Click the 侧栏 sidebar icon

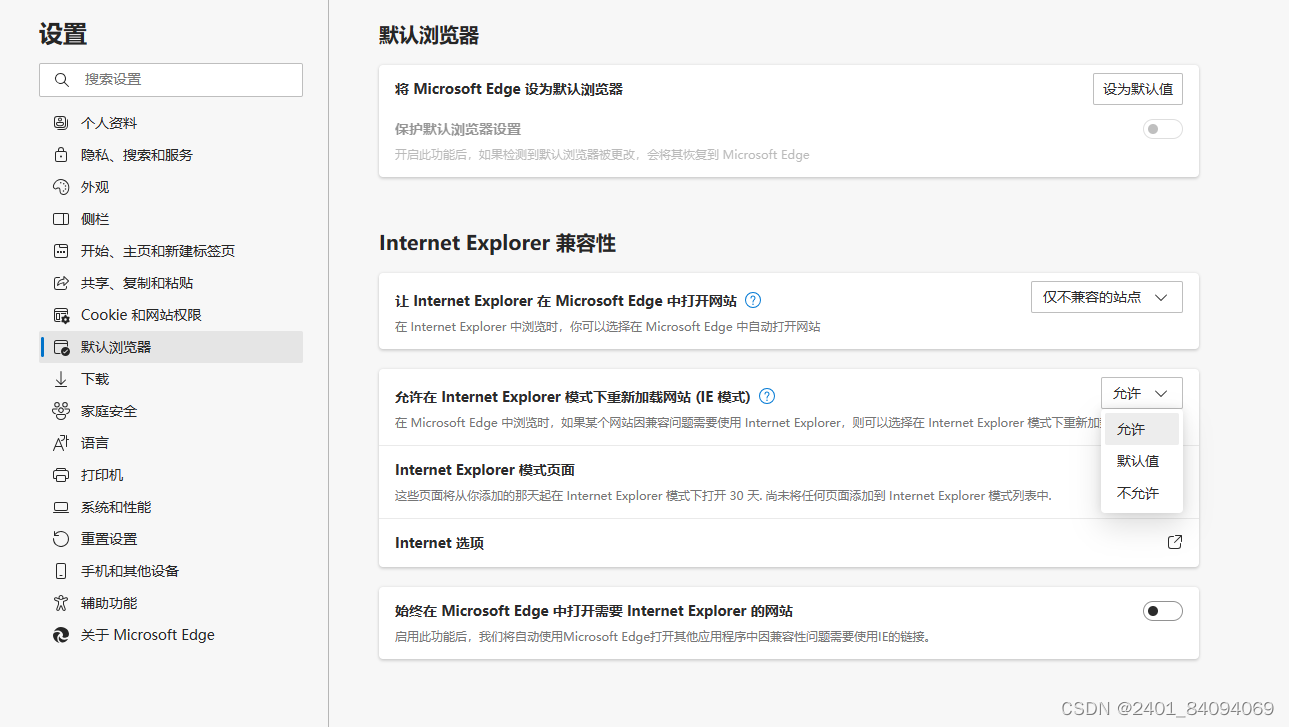pyautogui.click(x=61, y=219)
